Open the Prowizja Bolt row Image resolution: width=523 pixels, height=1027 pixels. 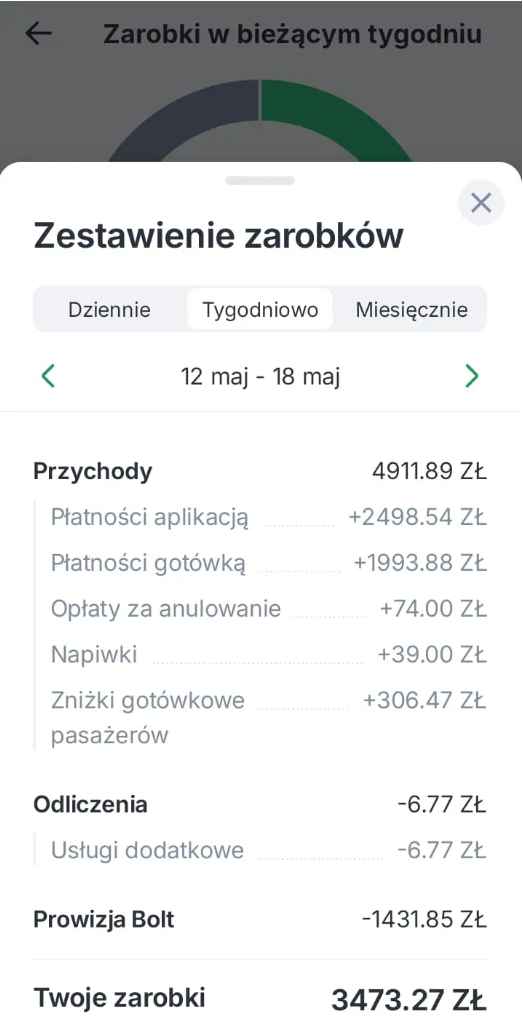260,920
